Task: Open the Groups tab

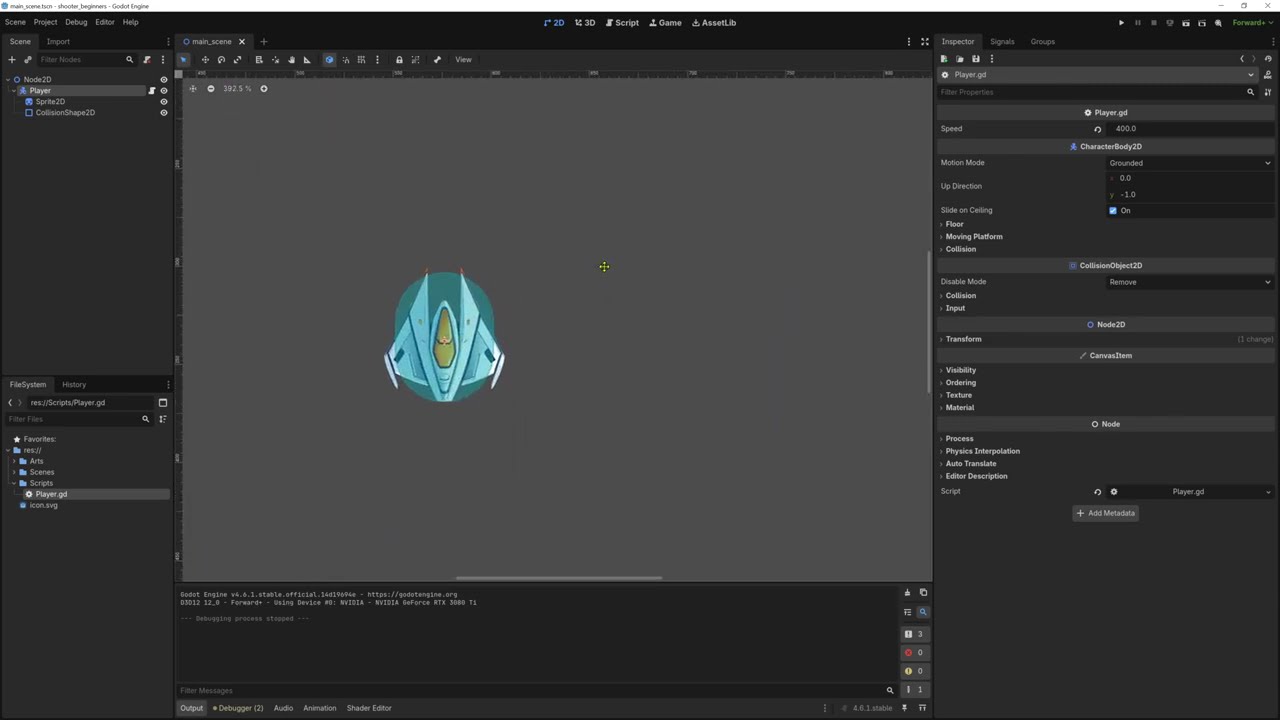Action: 1042,42
